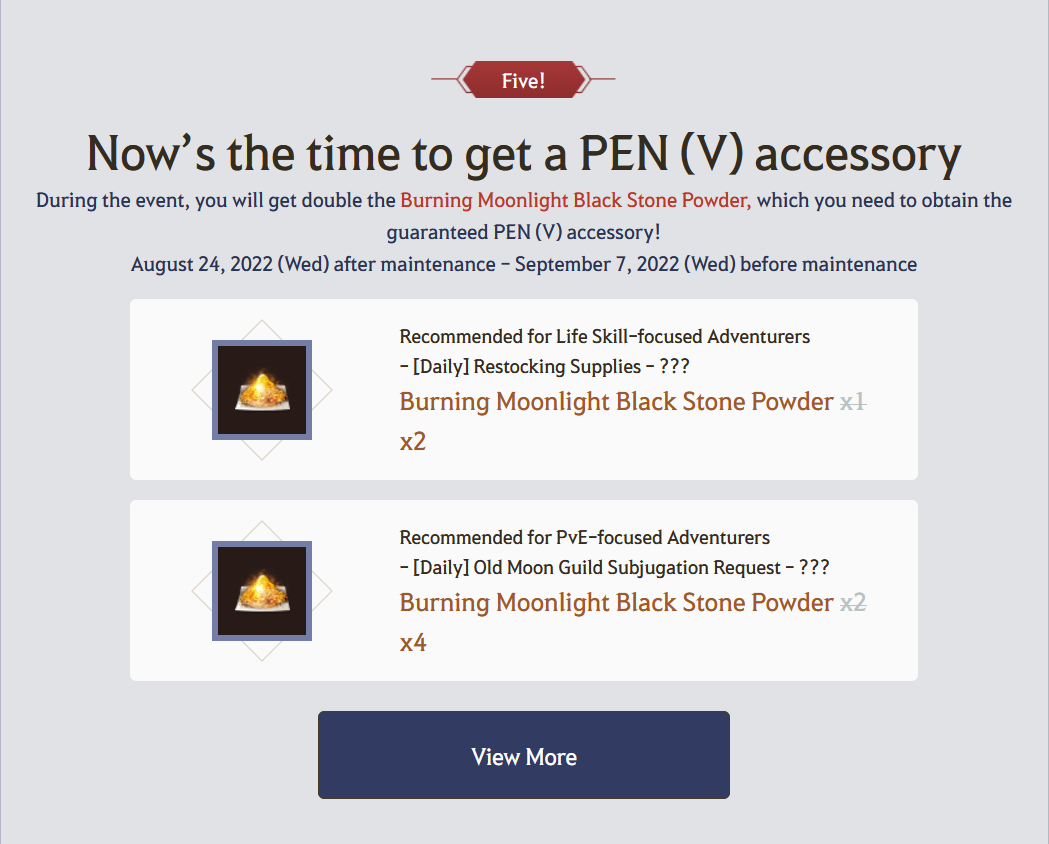Click the During the event description text
Viewport: 1049px width, 844px height.
point(524,216)
